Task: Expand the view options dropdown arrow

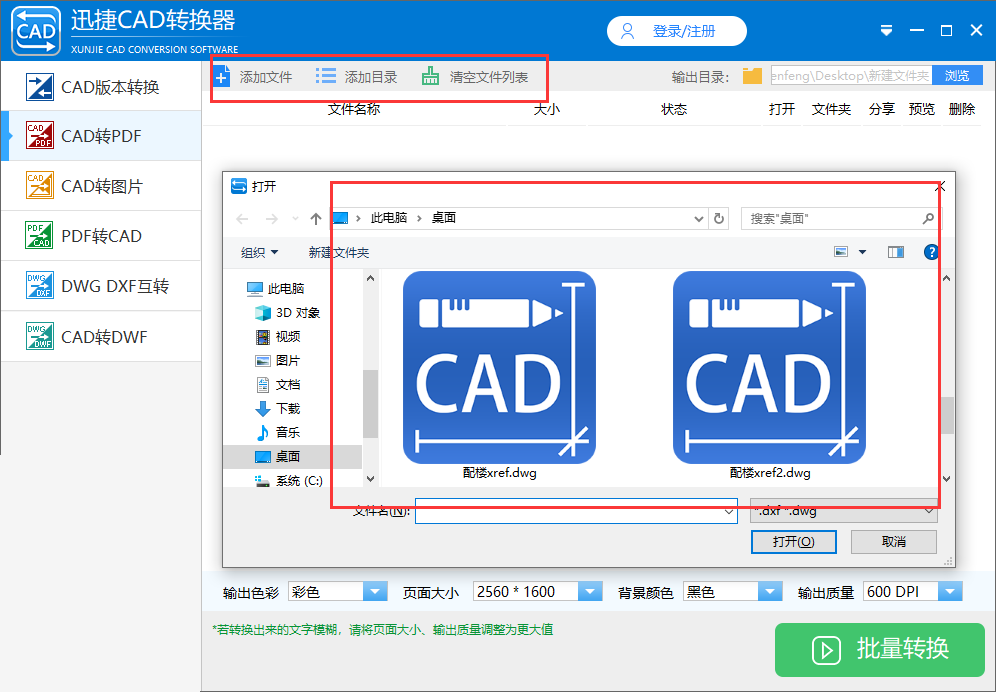Action: tap(863, 252)
